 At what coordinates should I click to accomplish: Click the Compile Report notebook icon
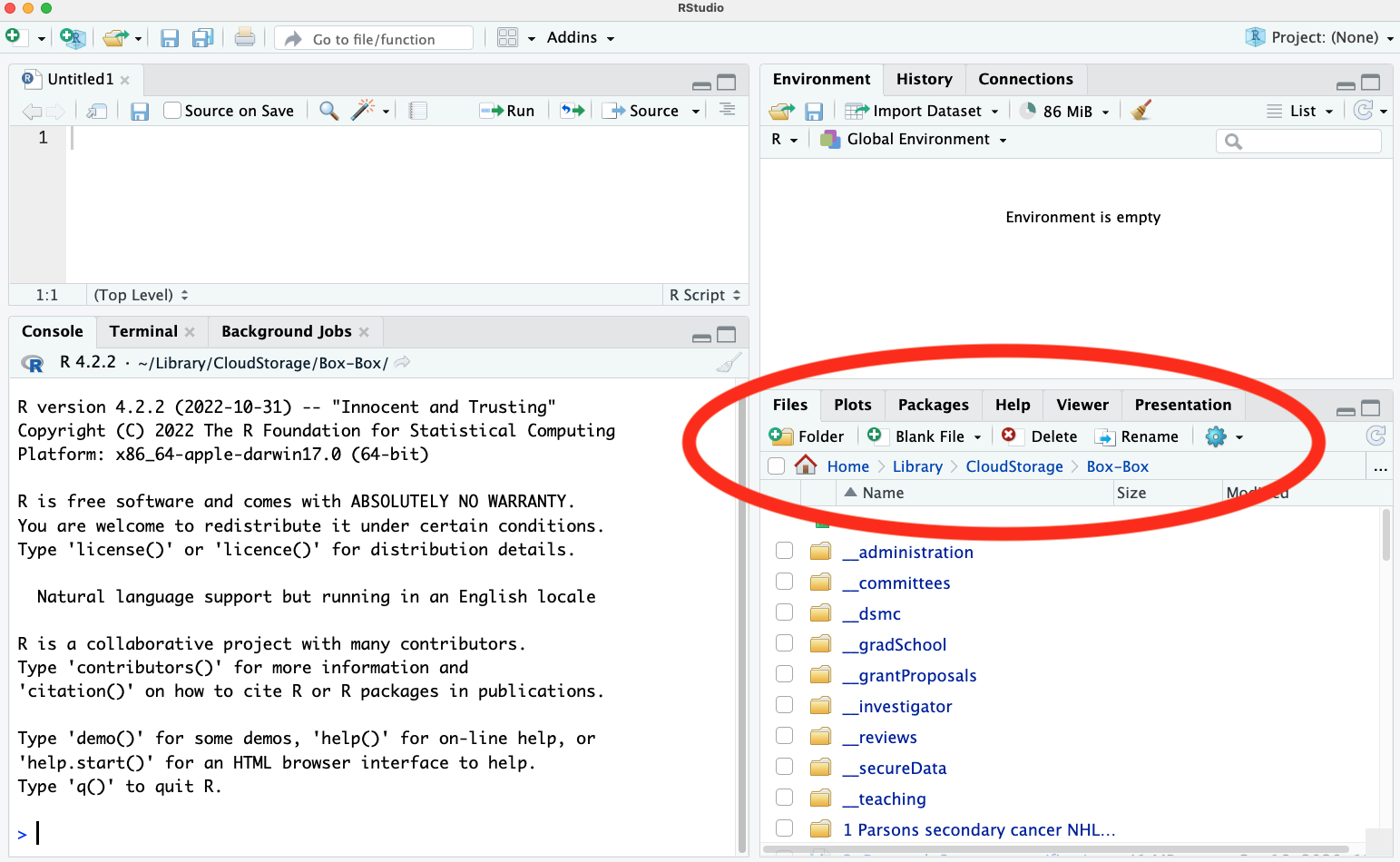[417, 111]
